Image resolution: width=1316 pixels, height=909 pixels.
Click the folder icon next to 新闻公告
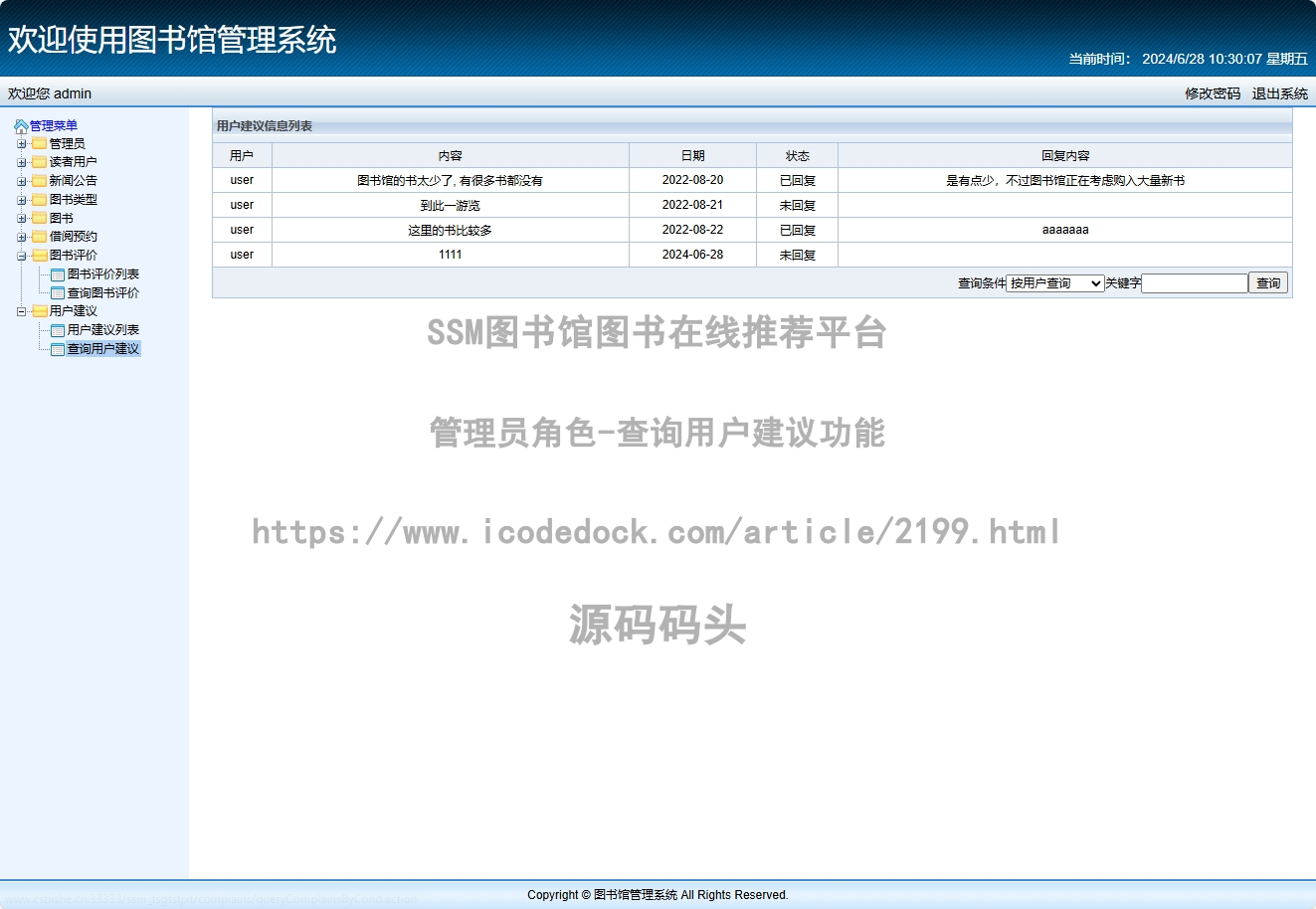pyautogui.click(x=40, y=181)
